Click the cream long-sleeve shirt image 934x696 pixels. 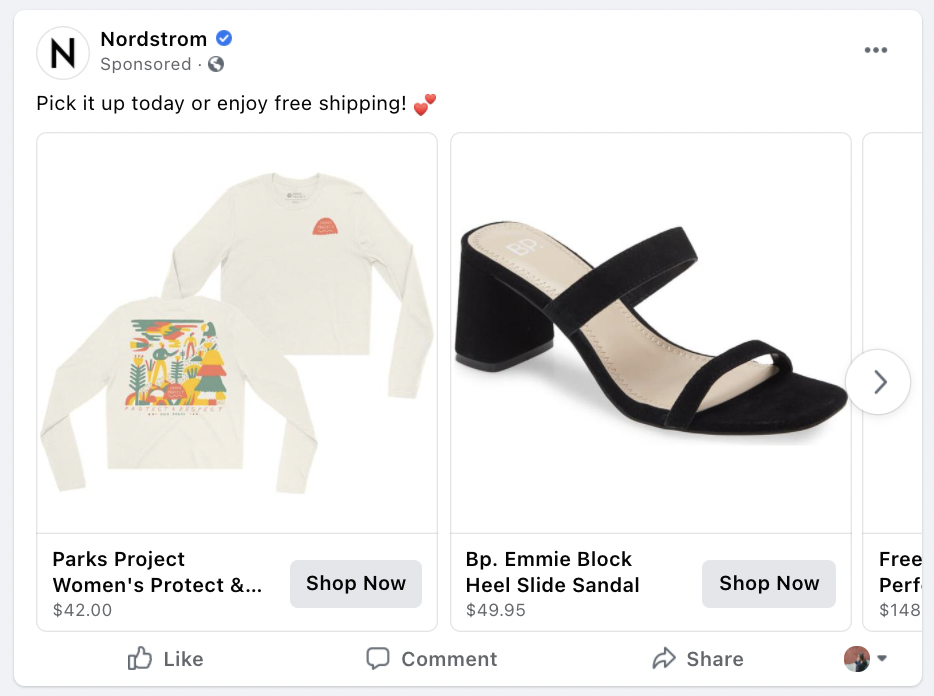pos(237,333)
